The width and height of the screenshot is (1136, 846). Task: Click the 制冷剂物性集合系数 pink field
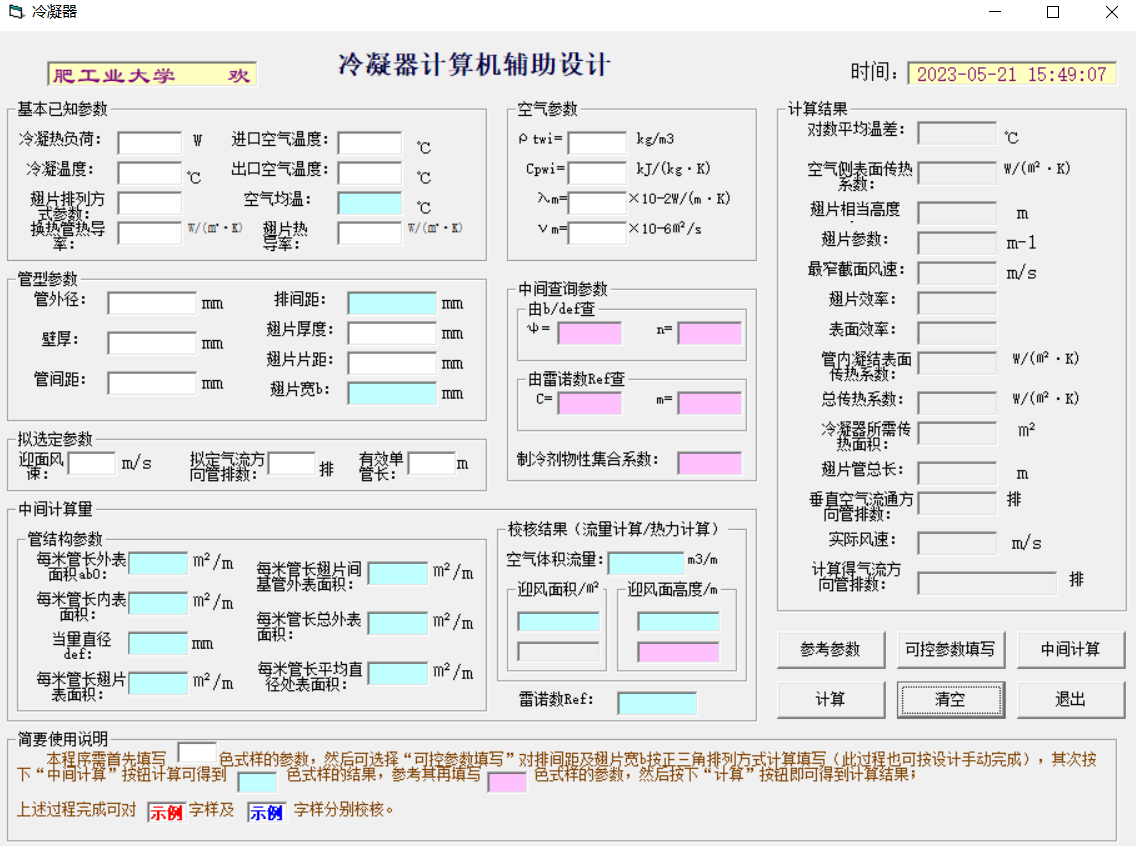[709, 463]
